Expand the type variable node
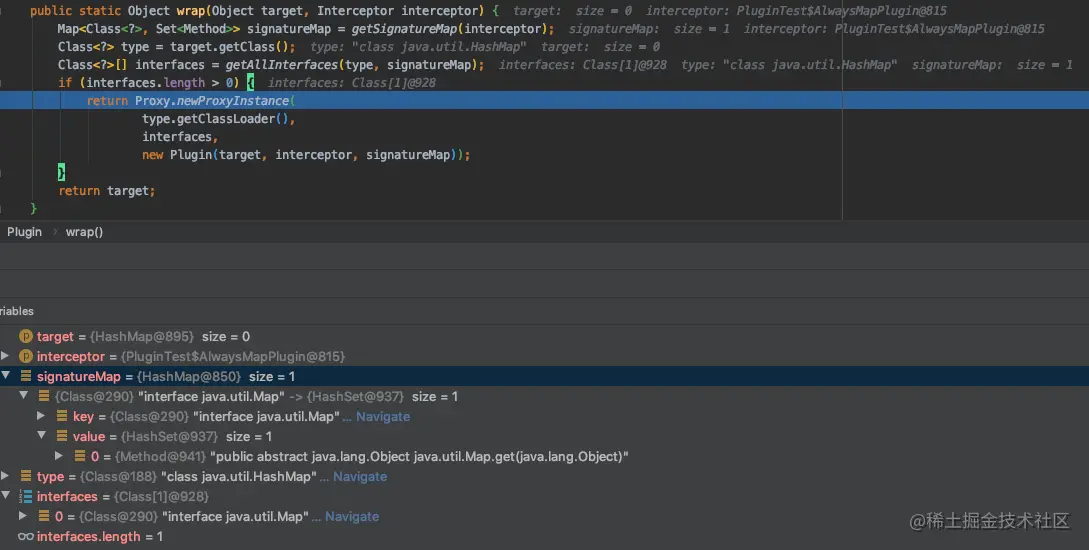 point(6,476)
